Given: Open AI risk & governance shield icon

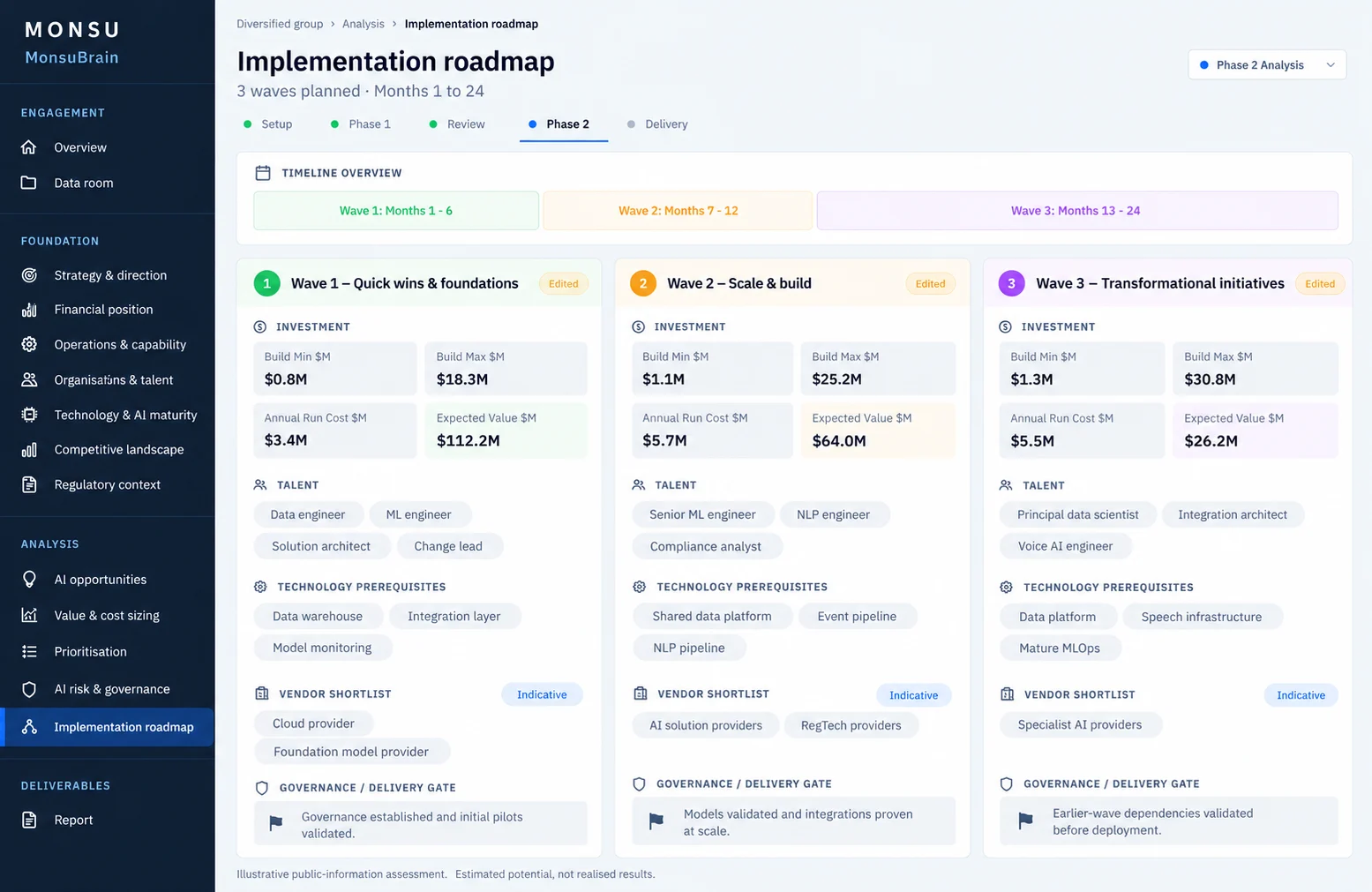Looking at the screenshot, I should pos(29,689).
